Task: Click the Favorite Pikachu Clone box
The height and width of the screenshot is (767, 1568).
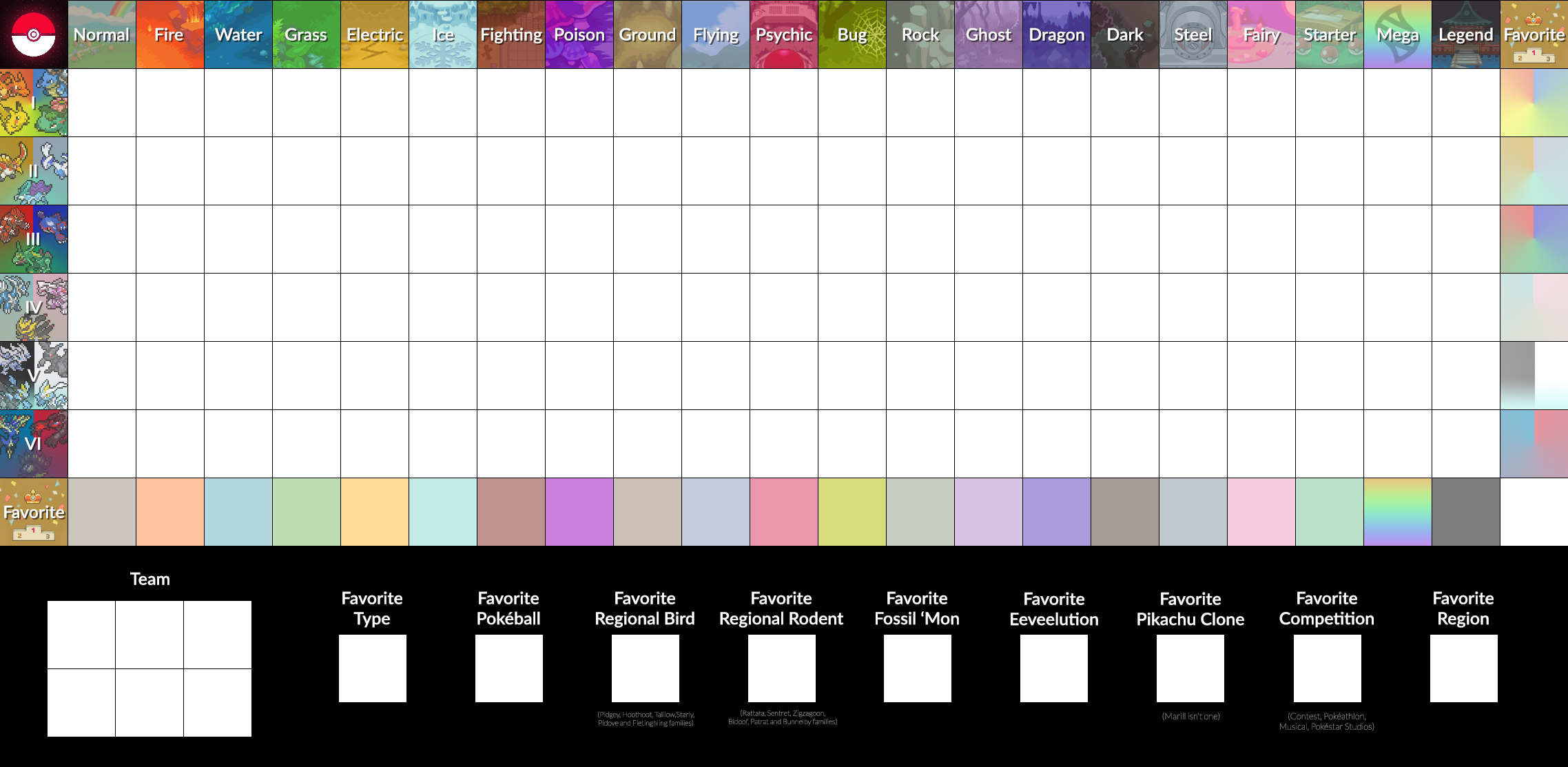Action: (x=1190, y=668)
